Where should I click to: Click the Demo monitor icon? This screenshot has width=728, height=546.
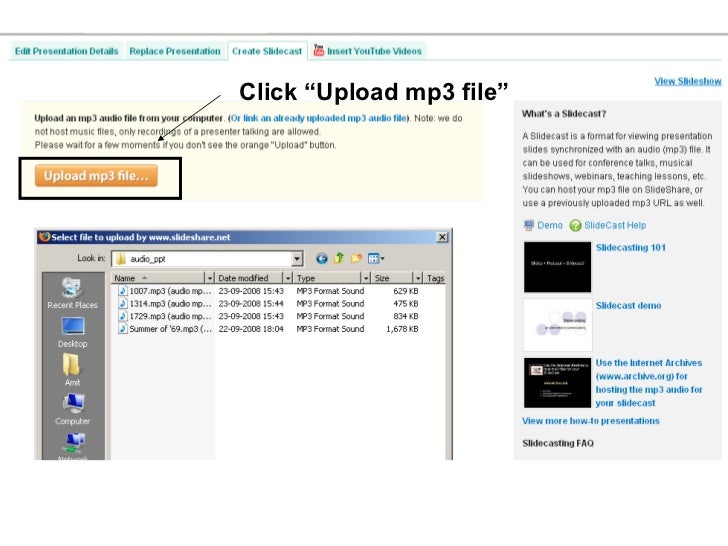(x=528, y=225)
